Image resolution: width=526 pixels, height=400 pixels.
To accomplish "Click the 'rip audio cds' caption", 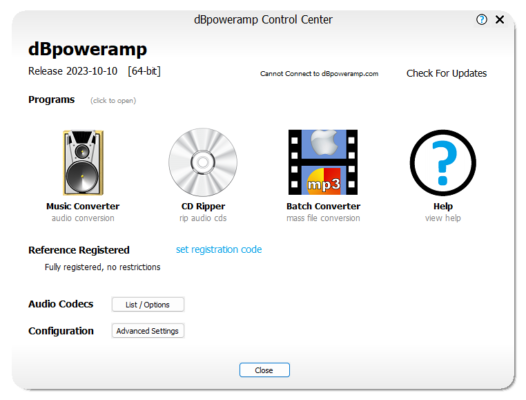I will pyautogui.click(x=203, y=218).
